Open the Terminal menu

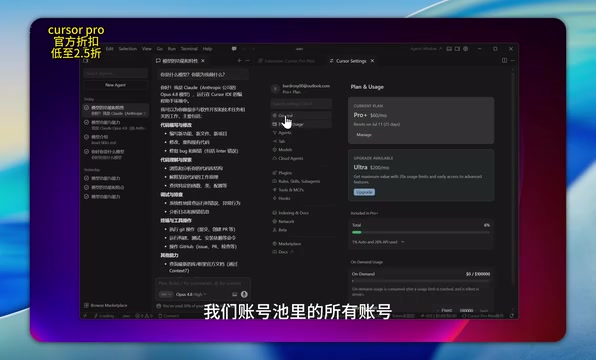(189, 49)
